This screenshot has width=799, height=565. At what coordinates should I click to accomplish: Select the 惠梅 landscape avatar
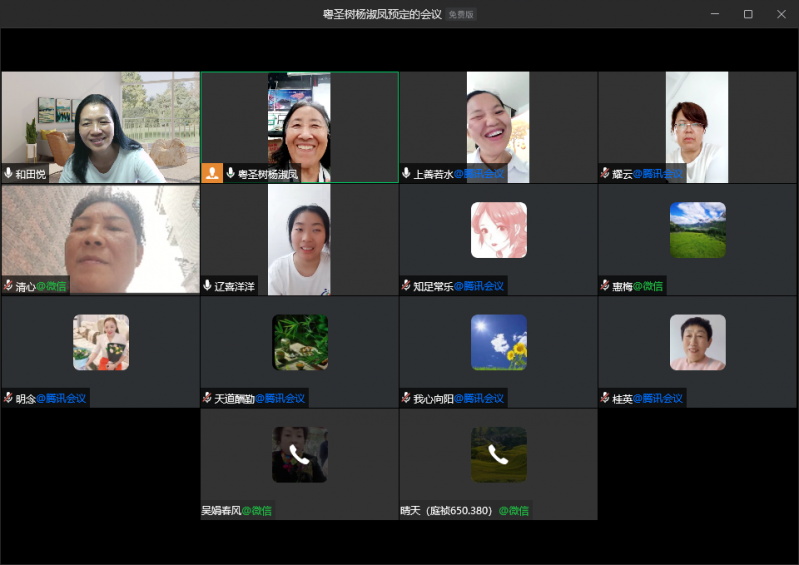click(x=697, y=230)
